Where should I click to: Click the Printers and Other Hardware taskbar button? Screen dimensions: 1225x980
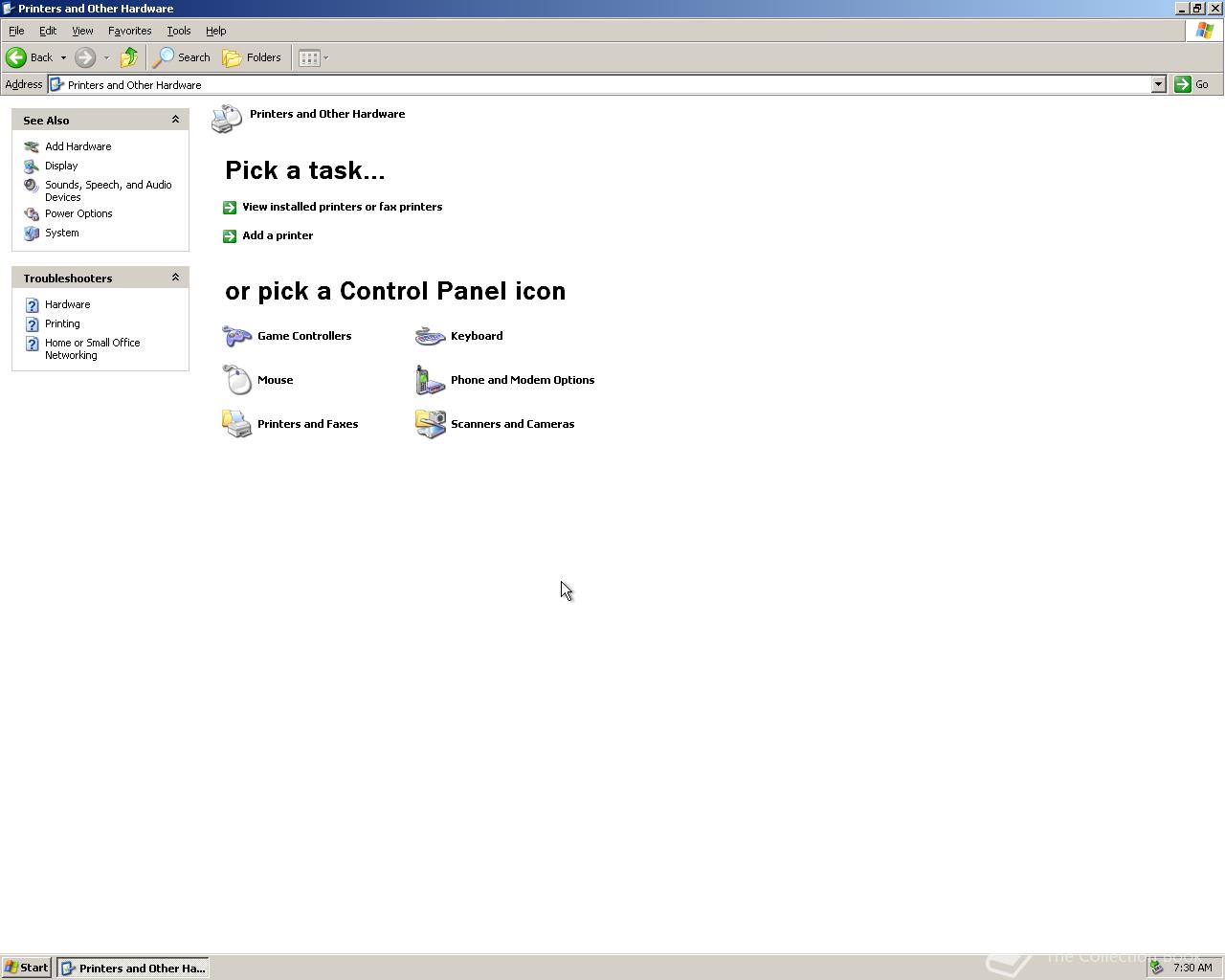[133, 968]
